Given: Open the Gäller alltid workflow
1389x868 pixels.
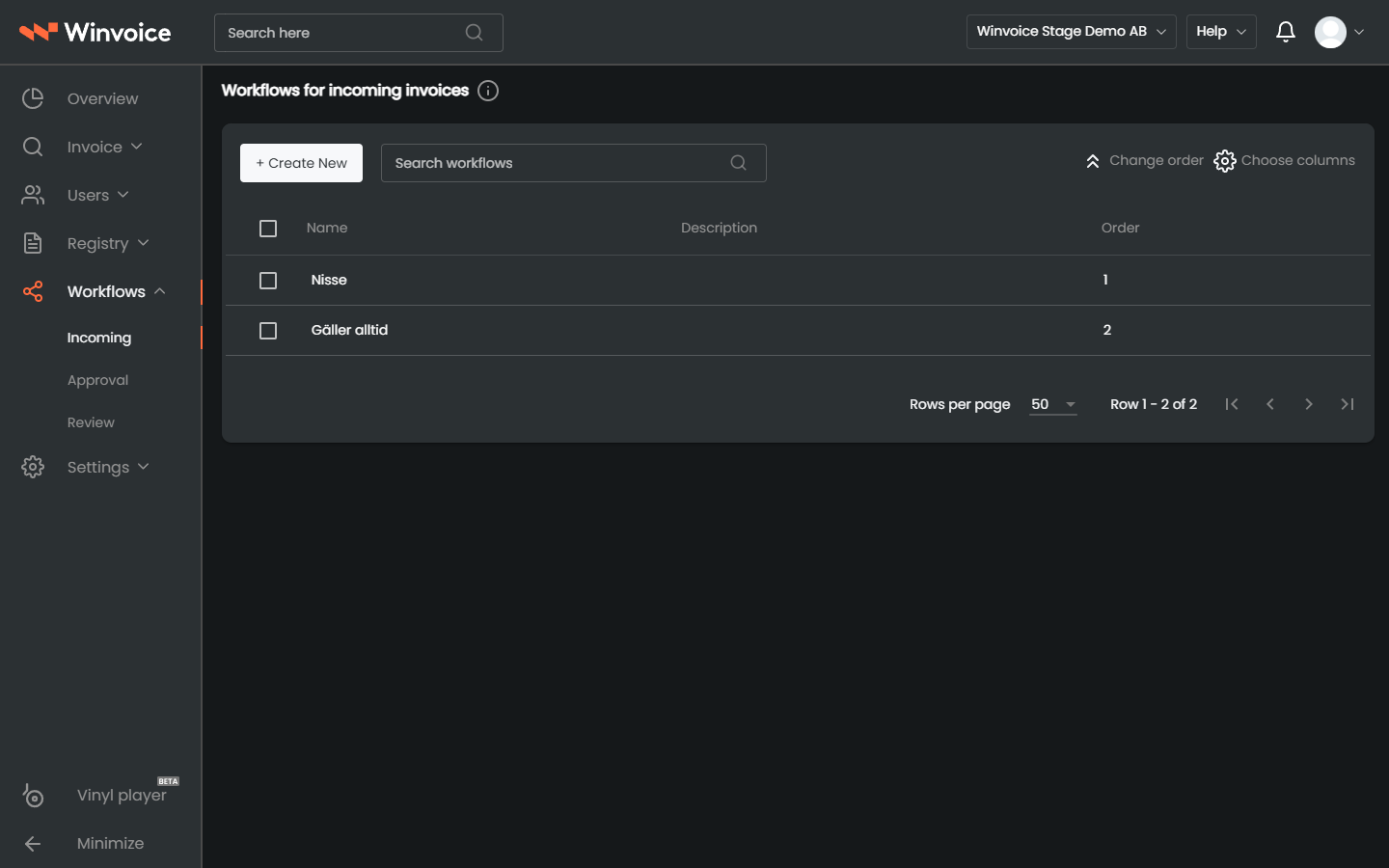Looking at the screenshot, I should coord(349,330).
